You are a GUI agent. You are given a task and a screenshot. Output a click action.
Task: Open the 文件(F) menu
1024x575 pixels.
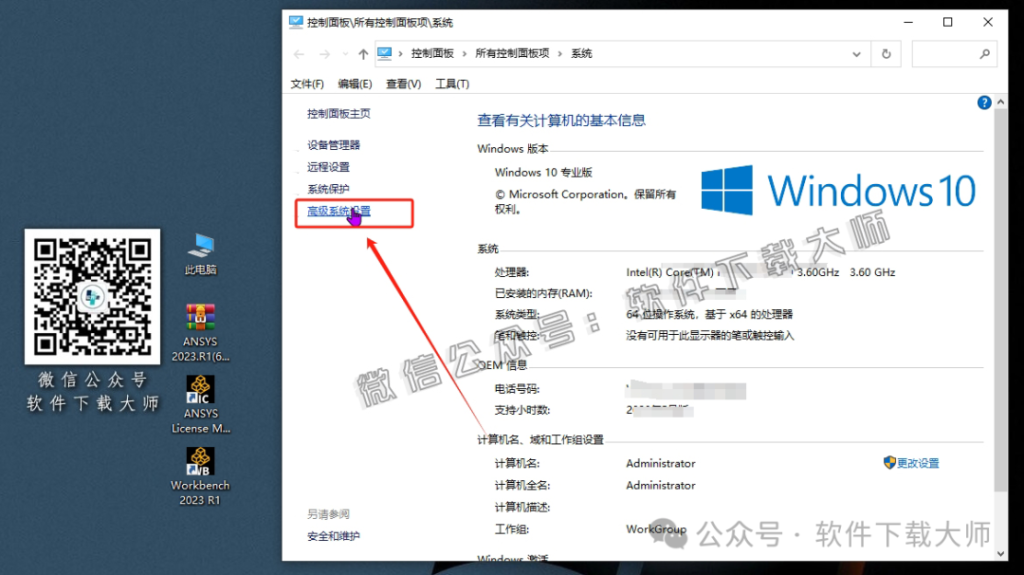[307, 84]
